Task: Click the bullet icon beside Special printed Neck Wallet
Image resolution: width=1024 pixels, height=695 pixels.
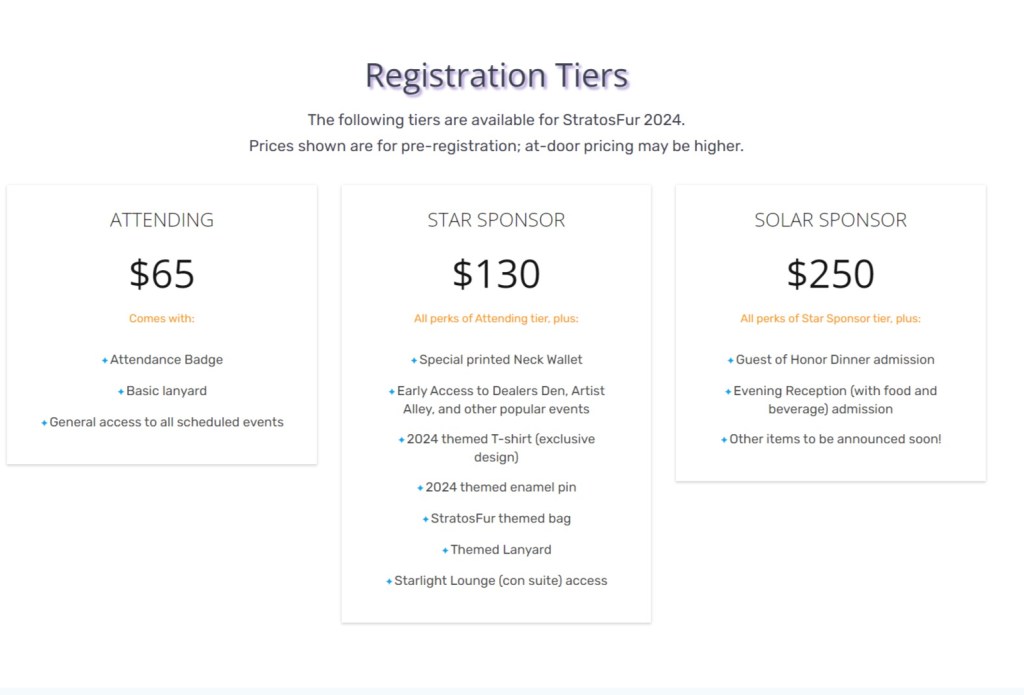Action: 414,361
